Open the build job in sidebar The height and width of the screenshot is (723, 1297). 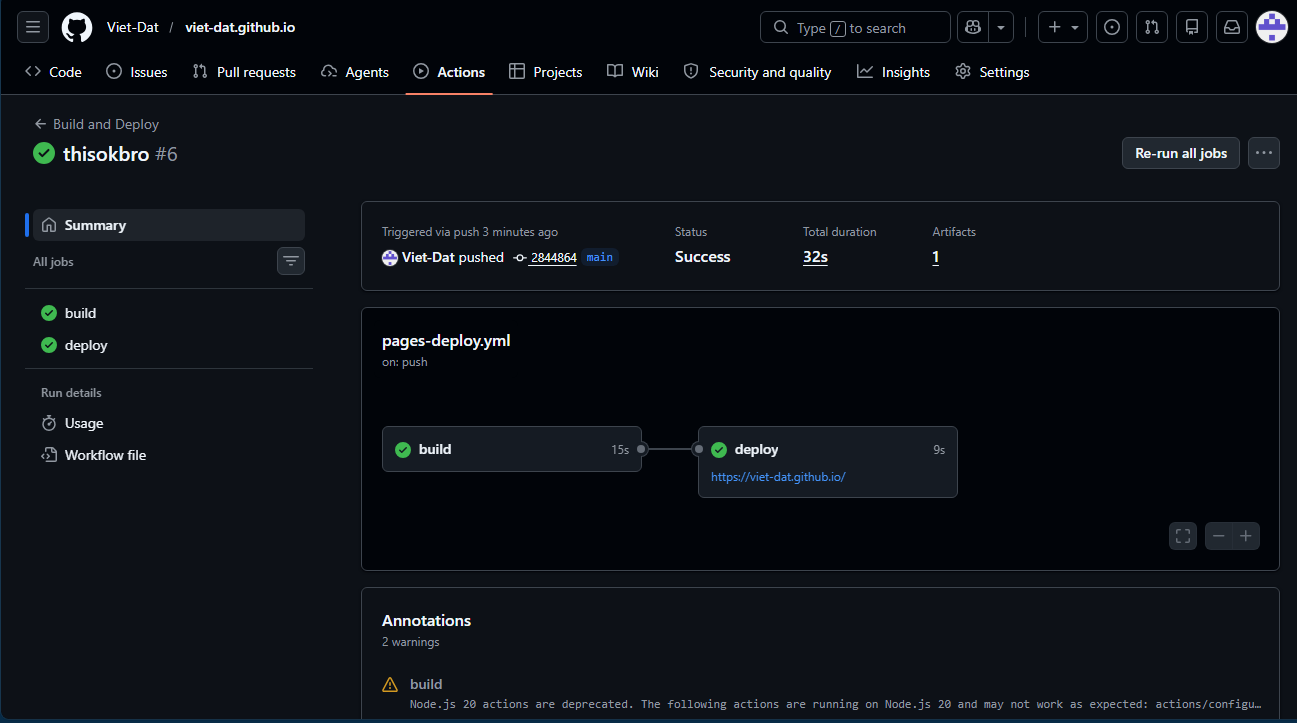169,313
